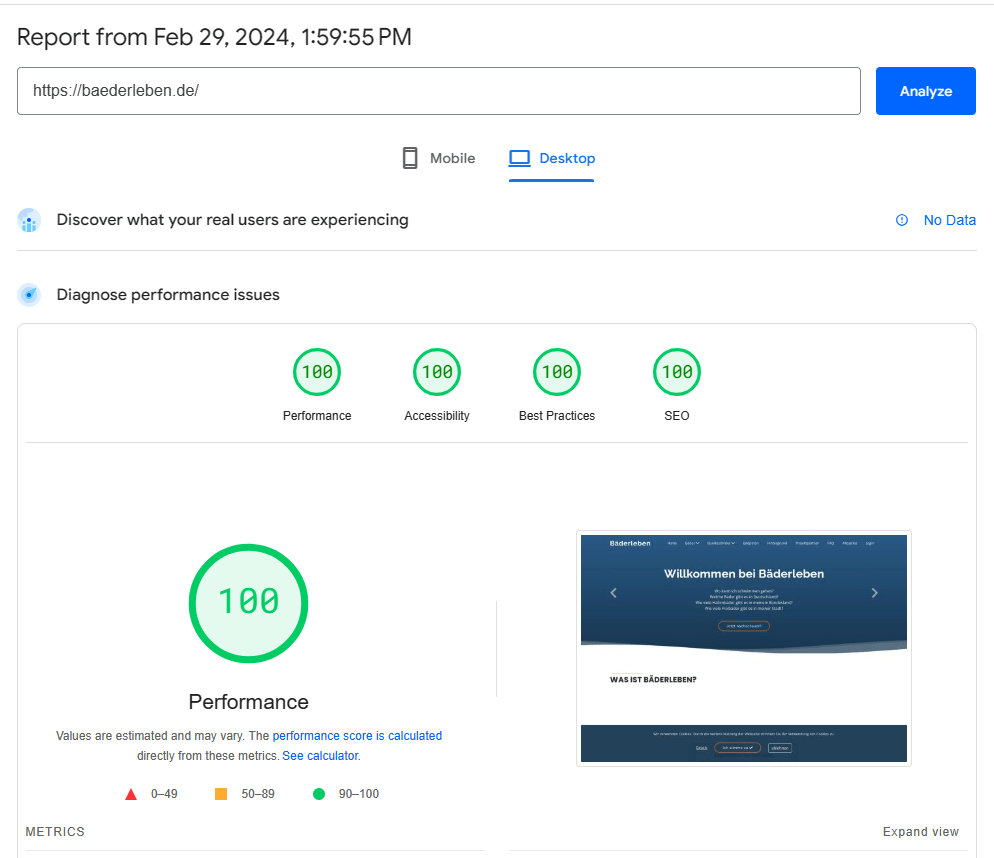
Task: Click the real users experience icon
Action: (x=30, y=221)
